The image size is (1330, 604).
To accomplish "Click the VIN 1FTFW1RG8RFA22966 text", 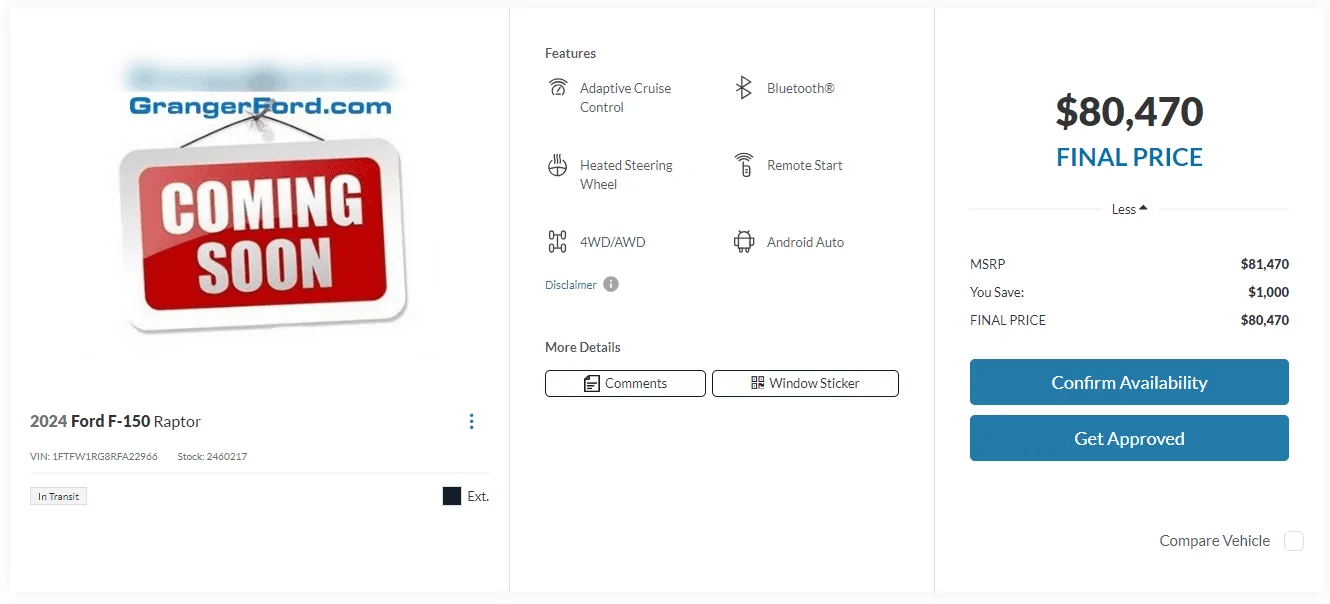I will pyautogui.click(x=94, y=457).
